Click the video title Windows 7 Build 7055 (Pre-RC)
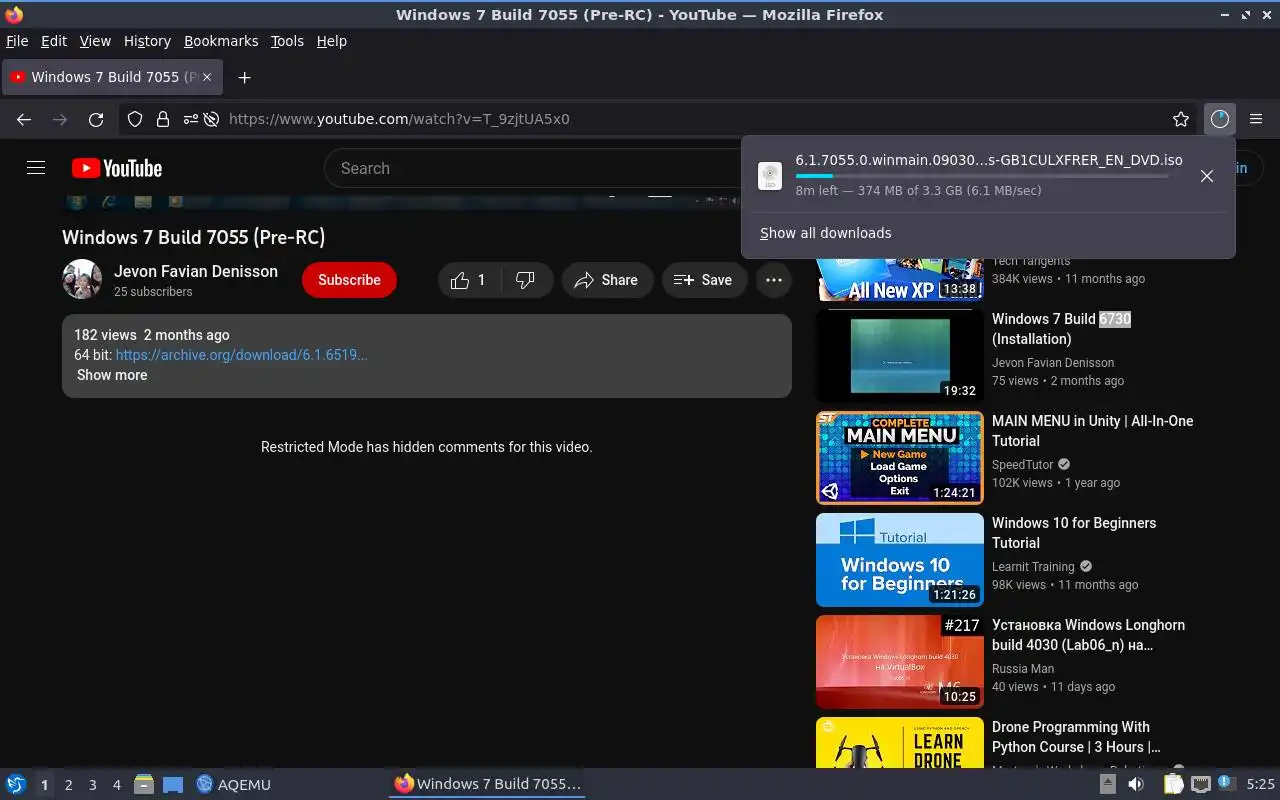The height and width of the screenshot is (800, 1280). 193,237
